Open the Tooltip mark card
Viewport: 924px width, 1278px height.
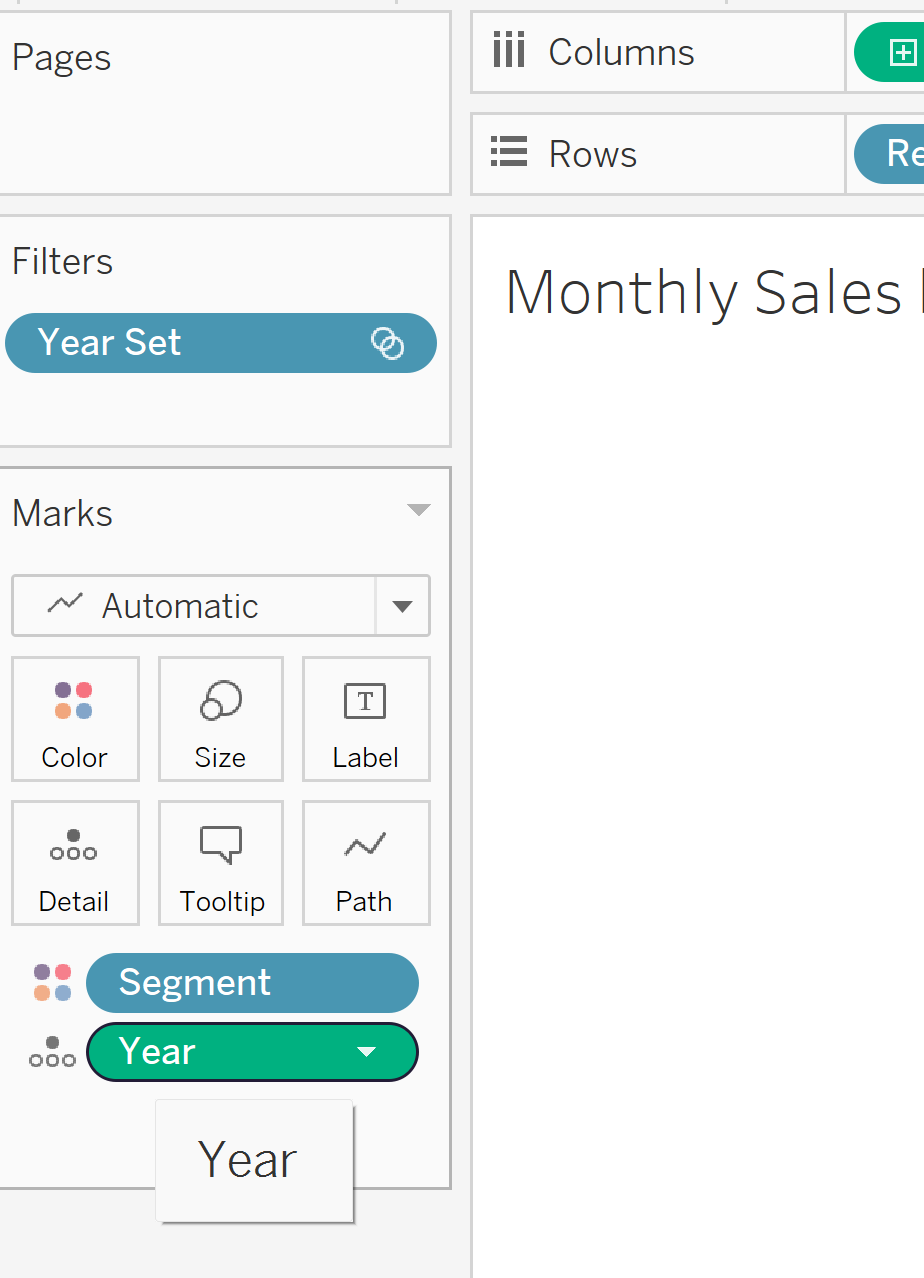pos(221,863)
